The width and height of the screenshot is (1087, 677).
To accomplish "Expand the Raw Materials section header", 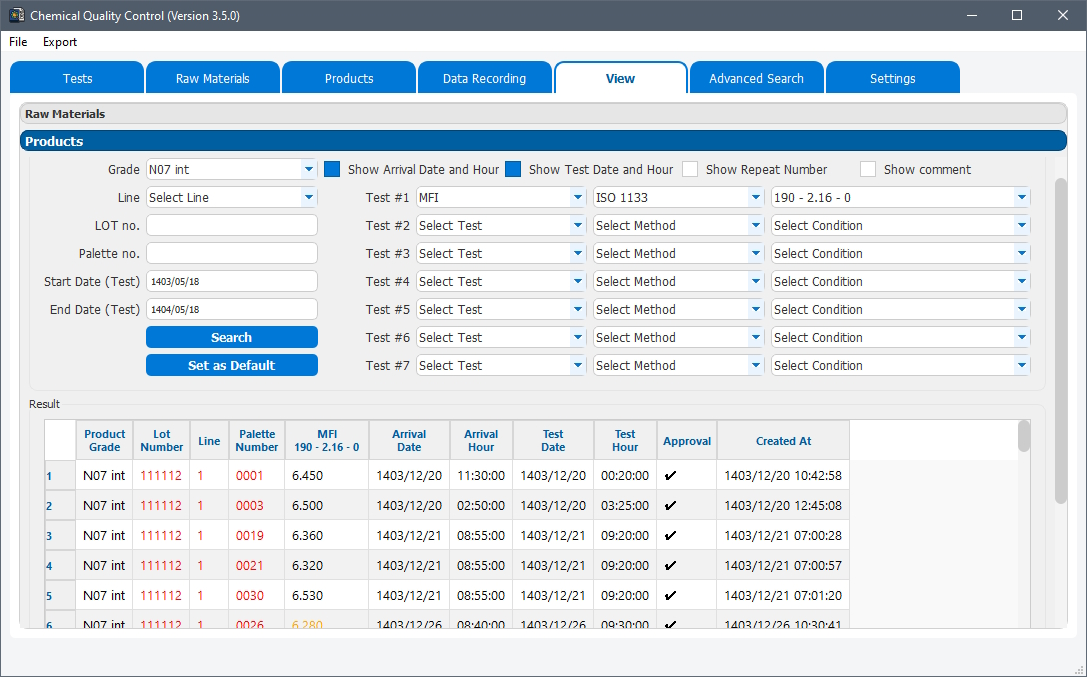I will pos(543,114).
